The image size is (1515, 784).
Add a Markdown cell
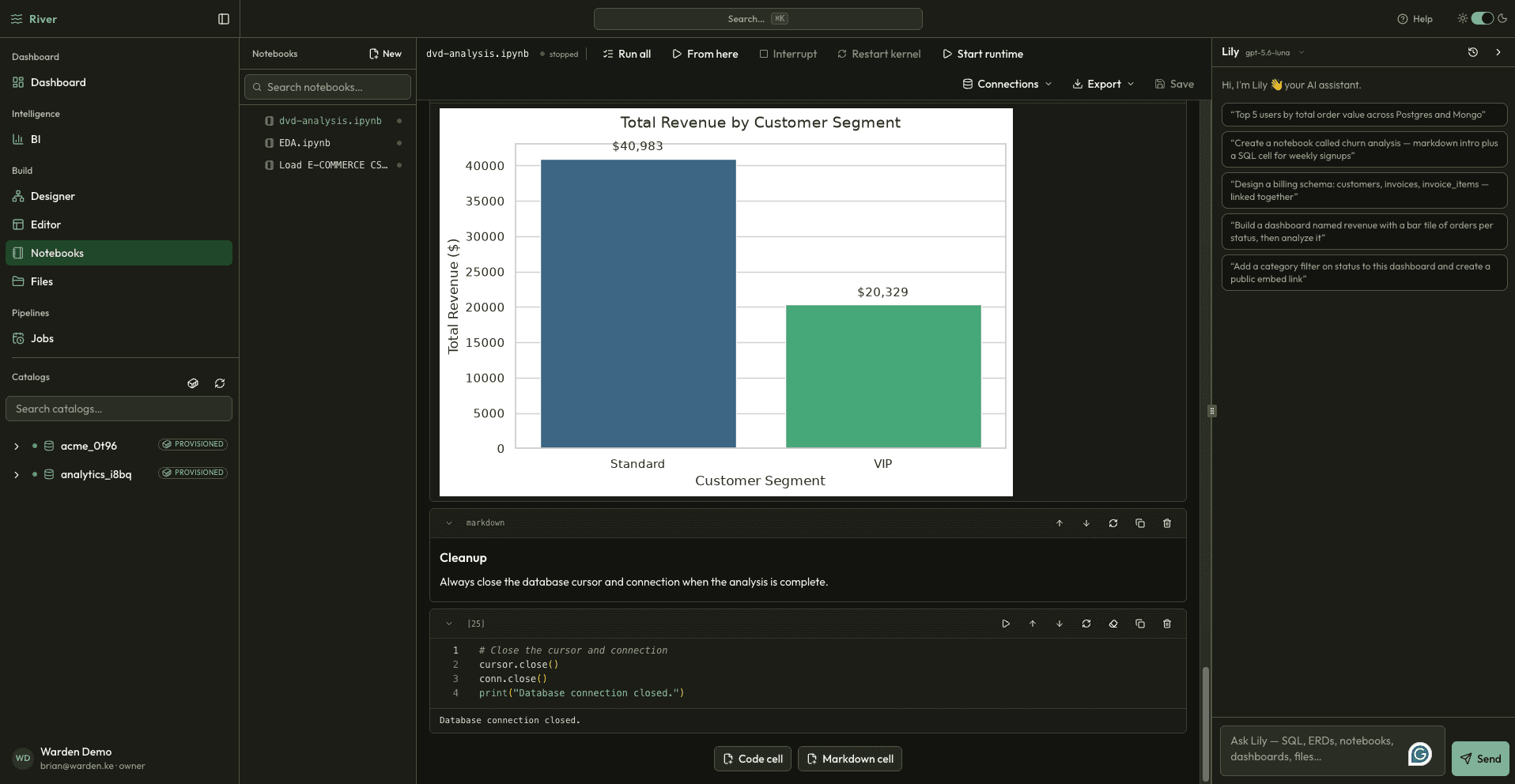[850, 759]
